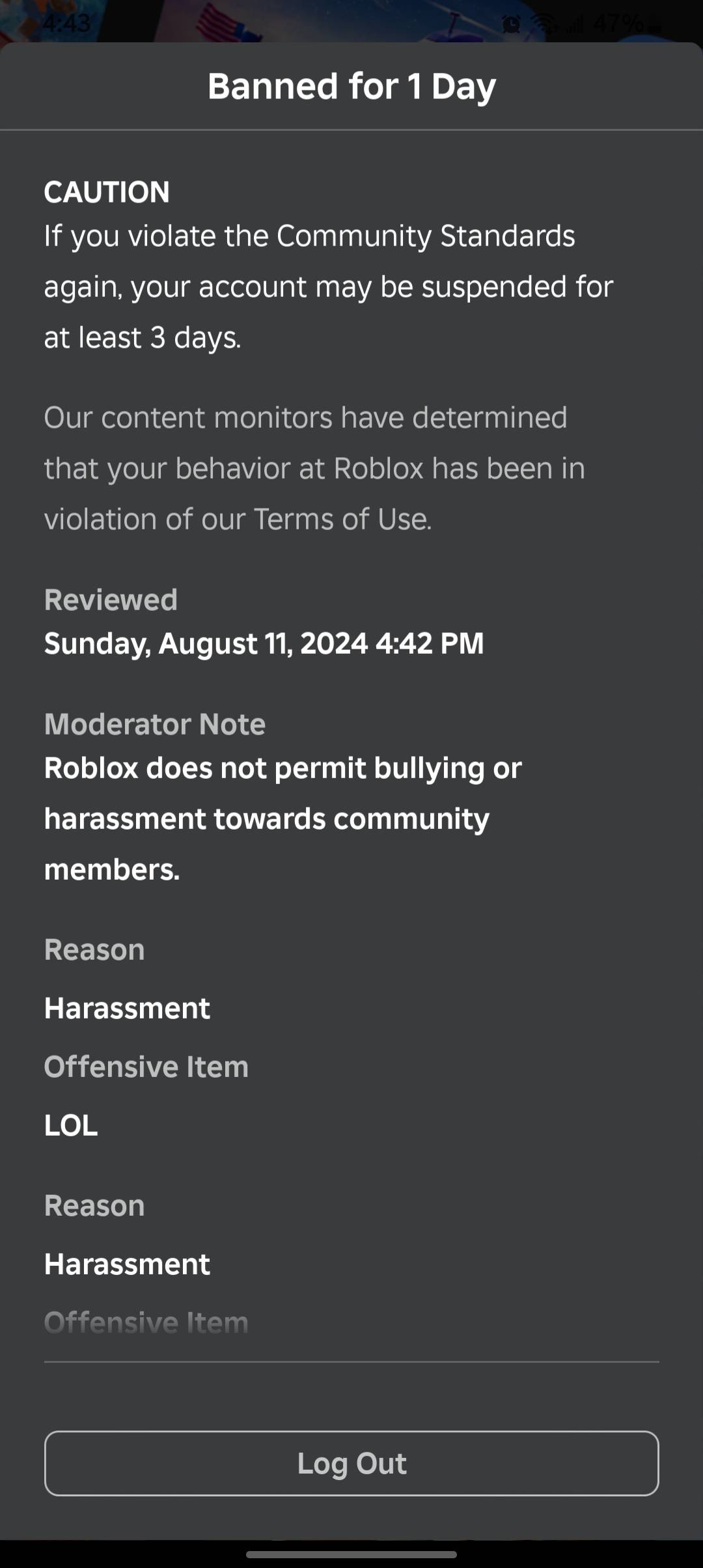
Task: Tap the 4:43 status bar clock
Action: point(68,23)
